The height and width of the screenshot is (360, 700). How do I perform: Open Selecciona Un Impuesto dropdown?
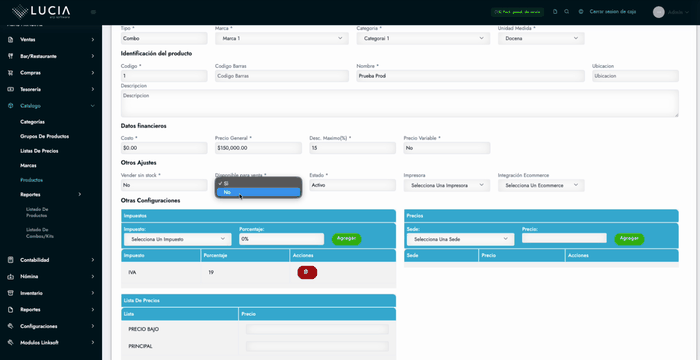(x=178, y=239)
